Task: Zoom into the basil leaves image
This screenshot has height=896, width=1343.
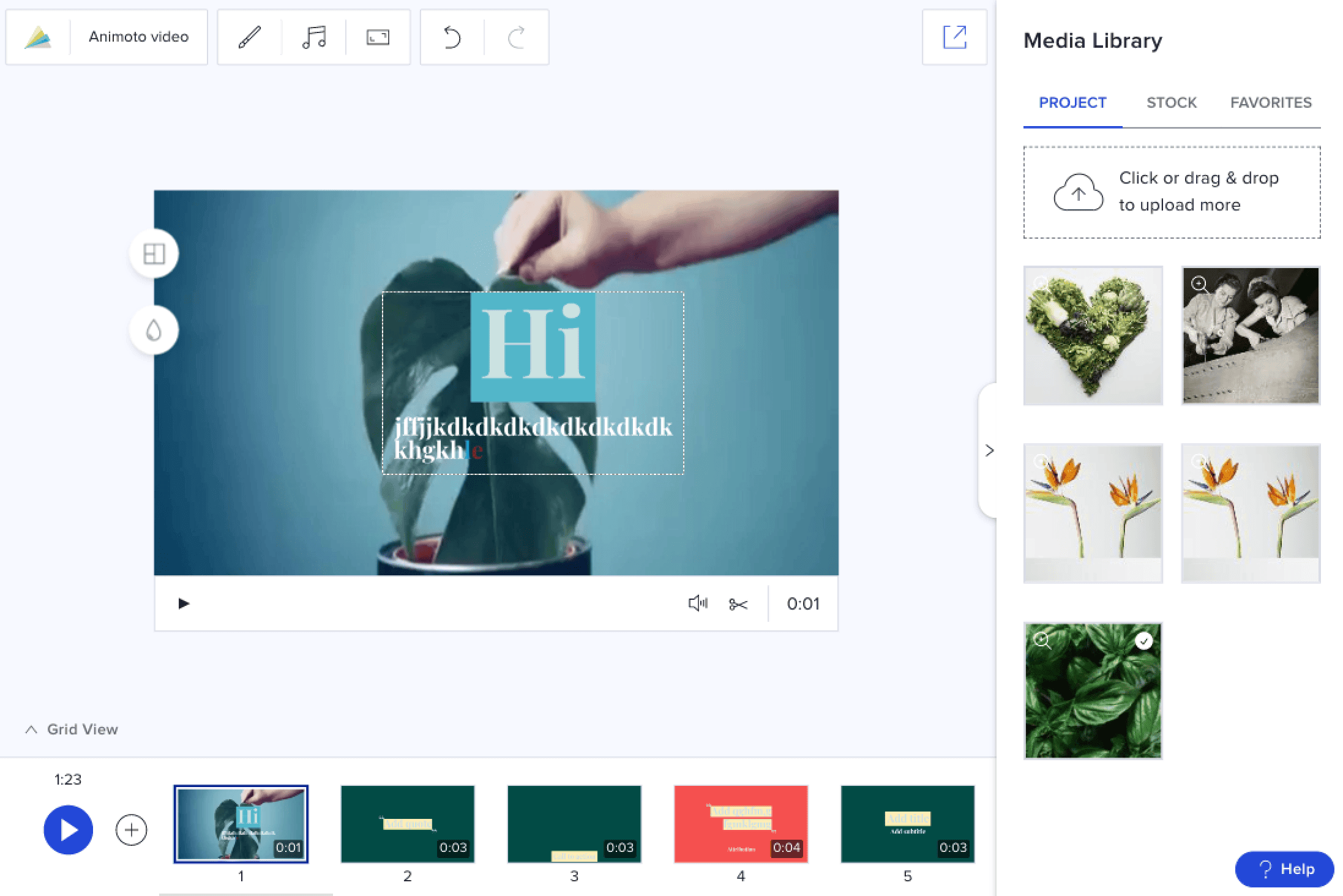Action: tap(1042, 641)
